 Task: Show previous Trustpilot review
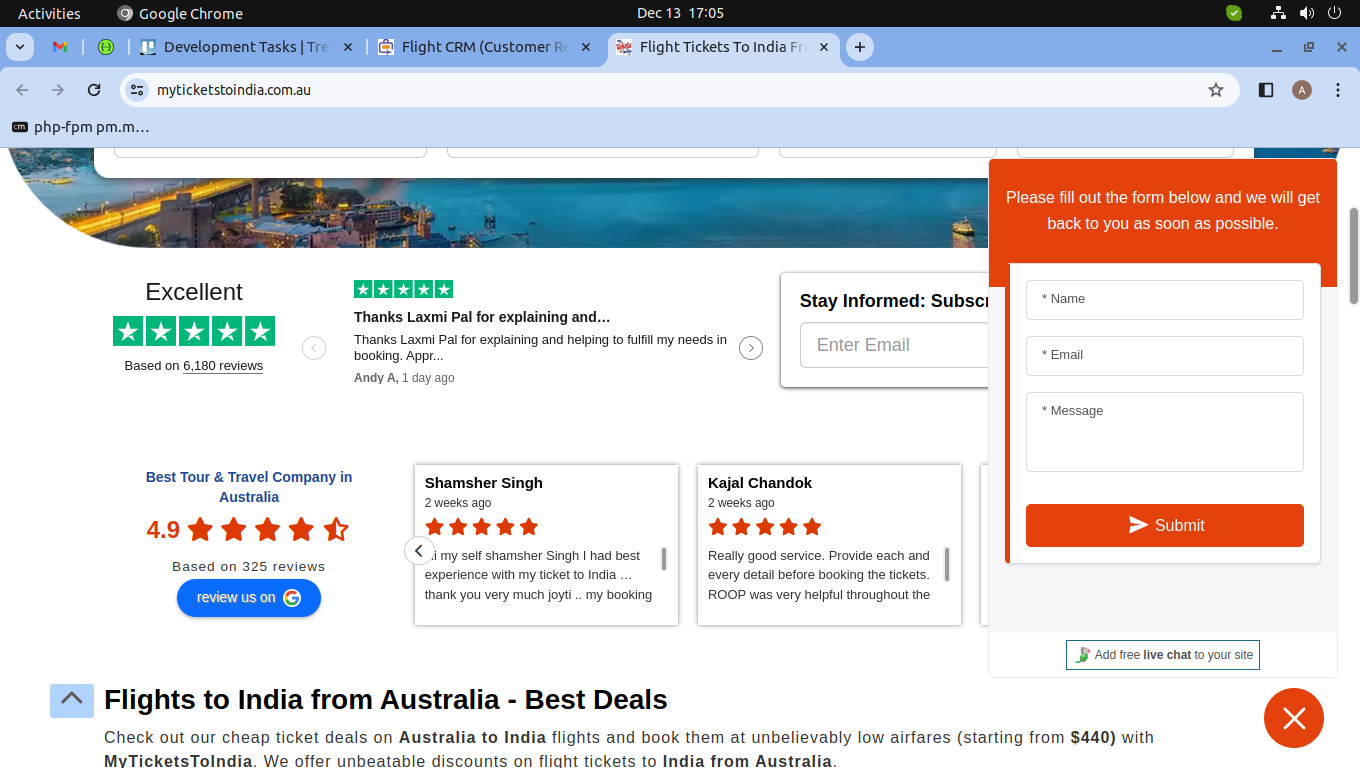point(314,348)
